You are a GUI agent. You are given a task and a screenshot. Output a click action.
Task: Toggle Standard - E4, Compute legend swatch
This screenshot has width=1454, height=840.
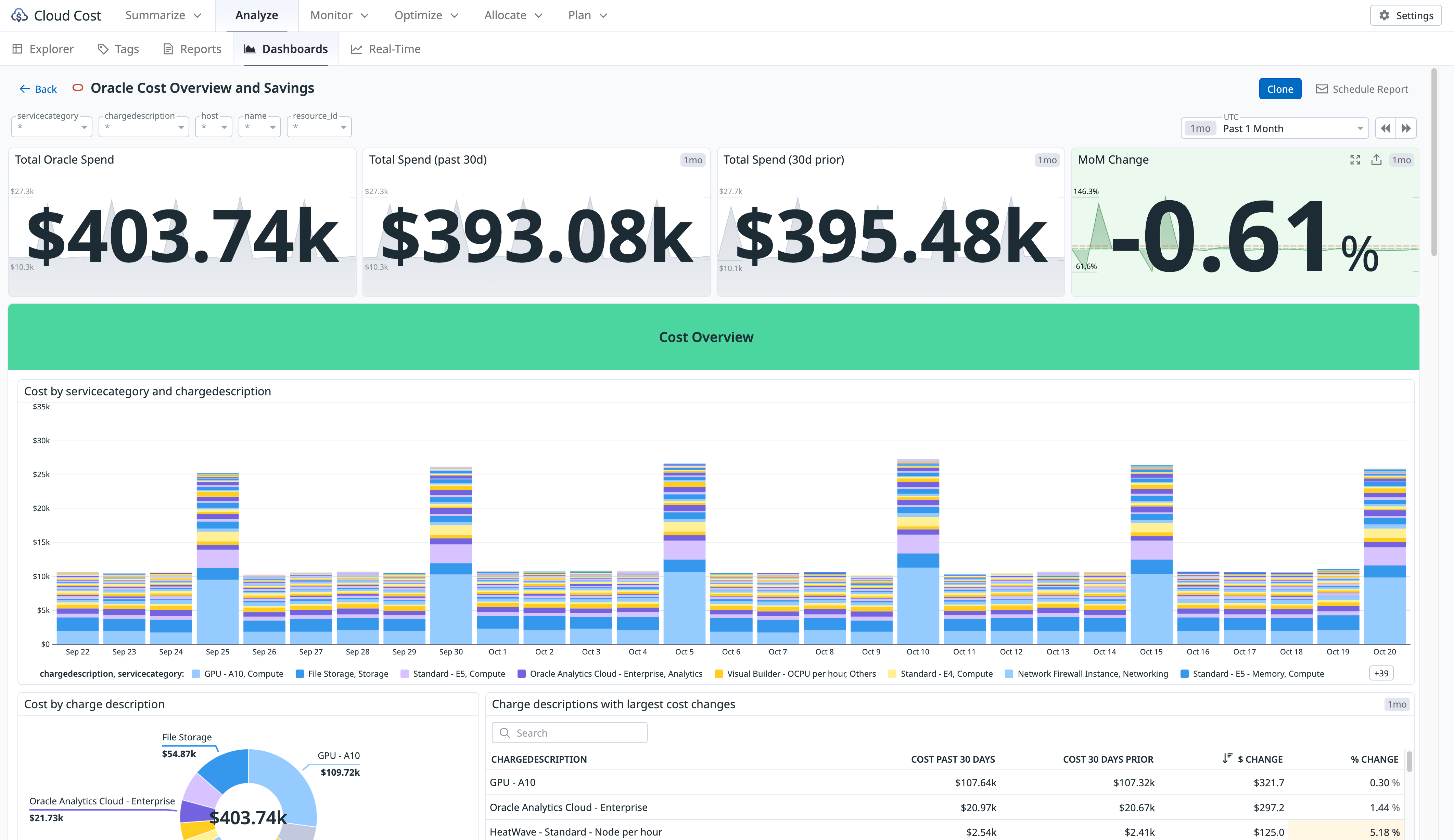click(x=892, y=674)
